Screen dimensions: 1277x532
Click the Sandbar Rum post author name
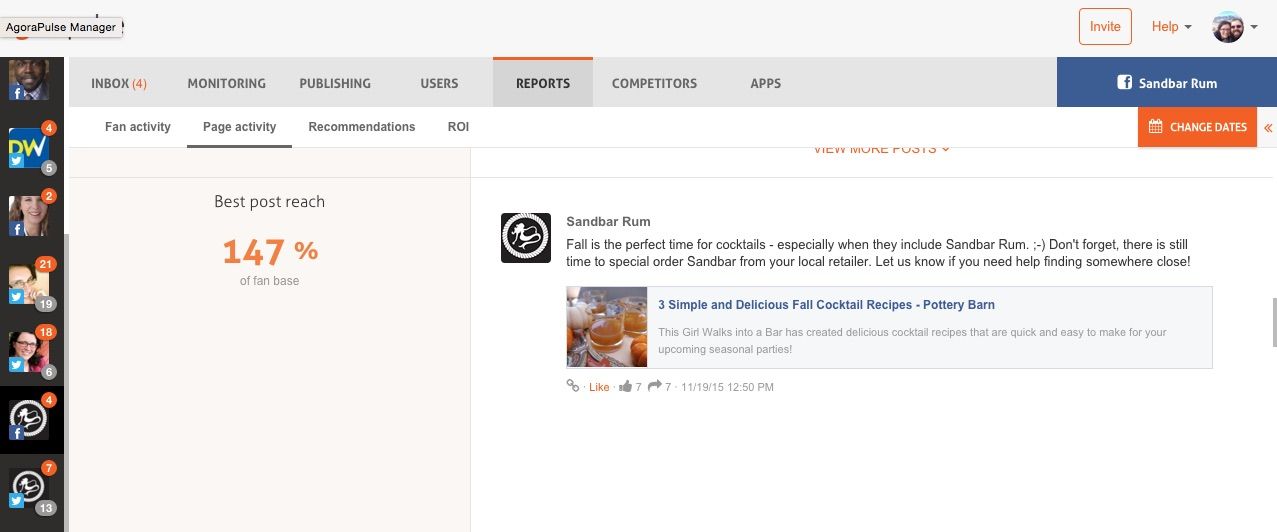coord(608,221)
